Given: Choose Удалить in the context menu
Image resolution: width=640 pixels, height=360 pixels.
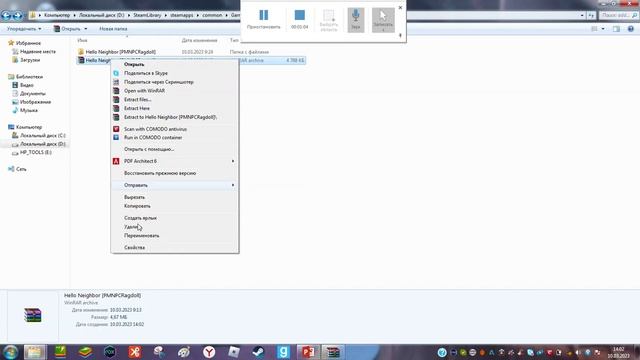Looking at the screenshot, I should tap(175, 227).
